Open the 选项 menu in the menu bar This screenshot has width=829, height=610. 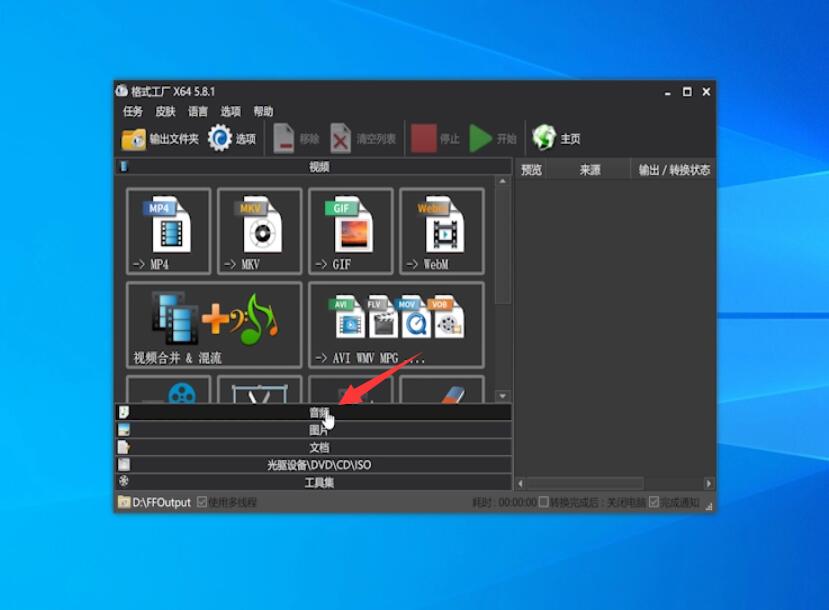point(231,111)
